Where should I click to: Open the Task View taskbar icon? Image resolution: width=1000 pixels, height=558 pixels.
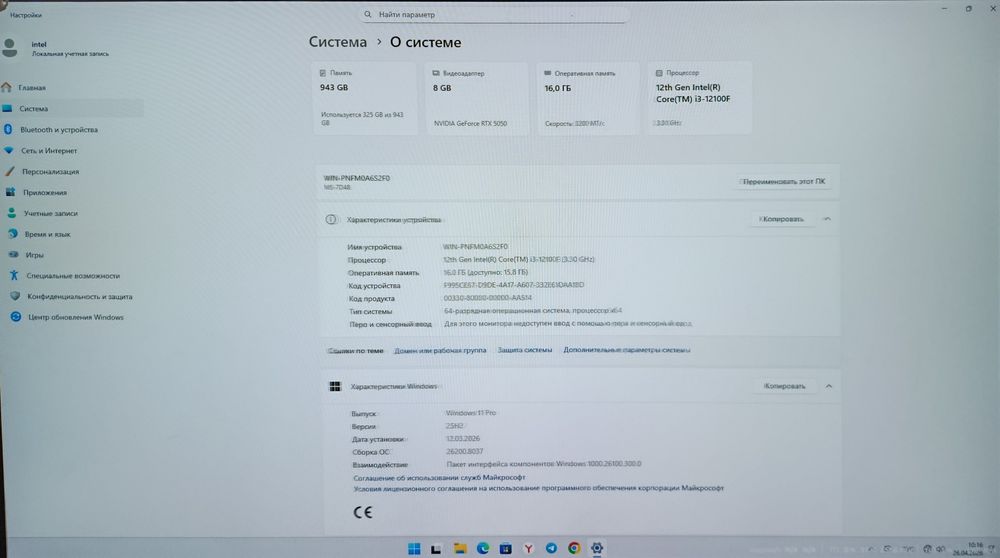click(x=436, y=548)
